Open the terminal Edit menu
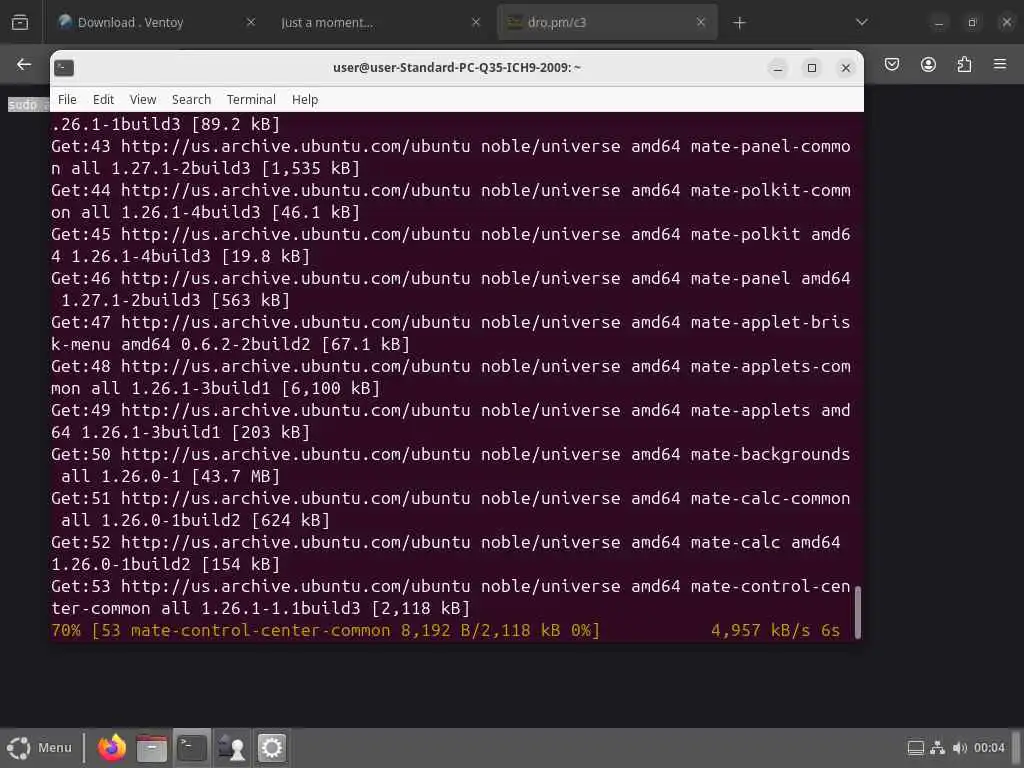Image resolution: width=1024 pixels, height=768 pixels. (x=103, y=99)
